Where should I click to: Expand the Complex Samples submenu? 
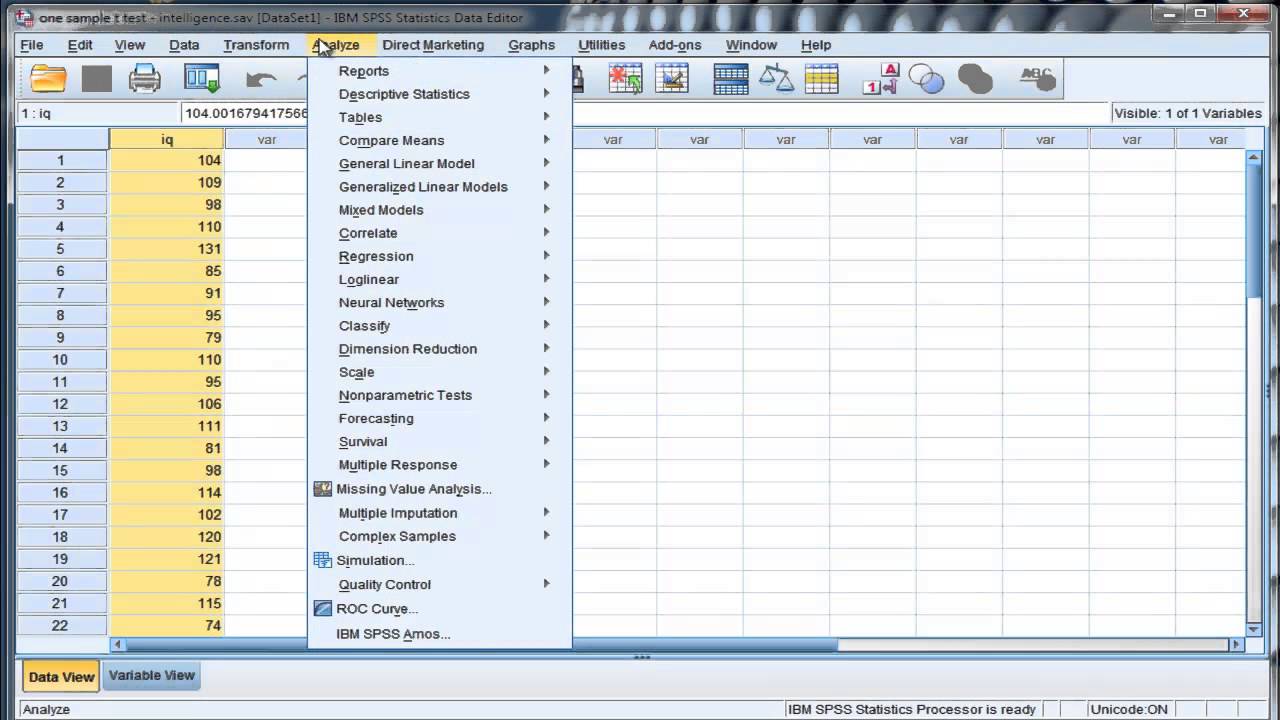(440, 536)
